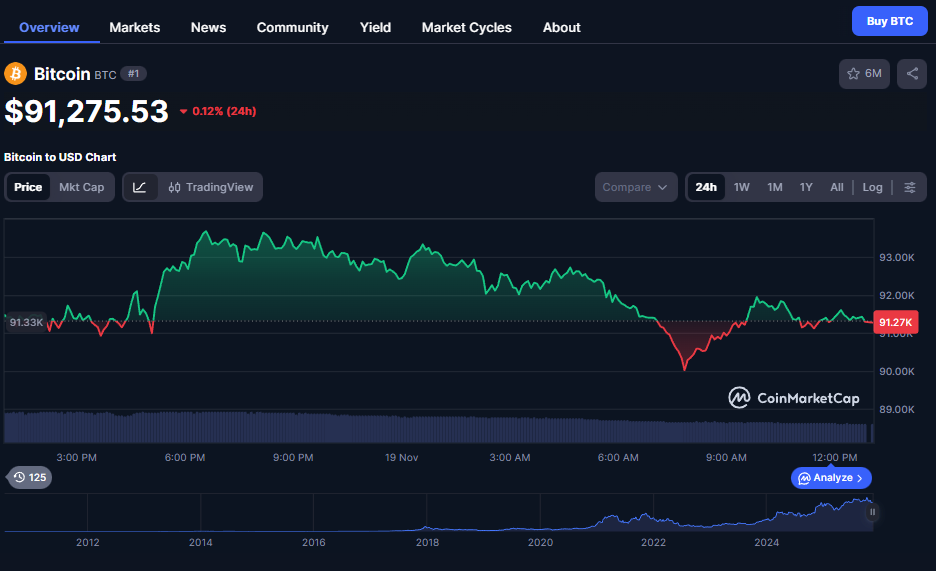
Task: Click the Analyze button
Action: pos(831,478)
